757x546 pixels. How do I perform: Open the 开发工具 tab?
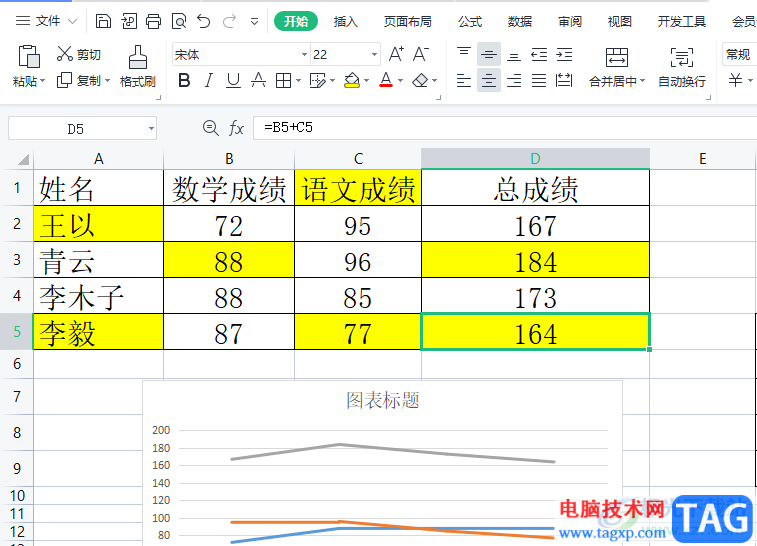click(682, 21)
